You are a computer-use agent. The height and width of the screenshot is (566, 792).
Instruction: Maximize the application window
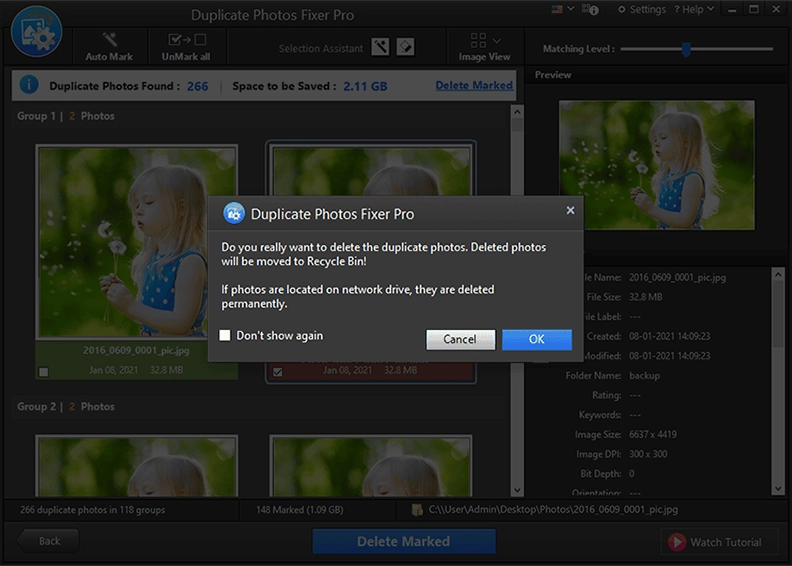[754, 9]
